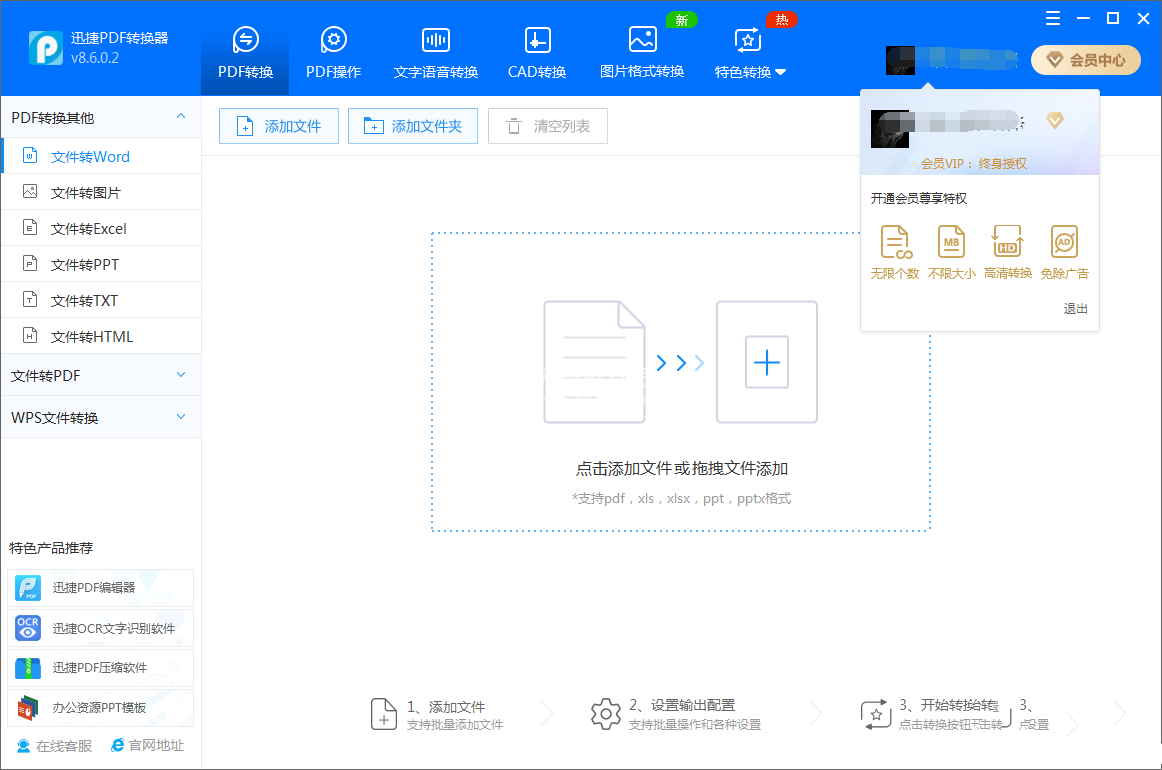1162x770 pixels.
Task: Click the 添加文件夹 button
Action: click(413, 126)
